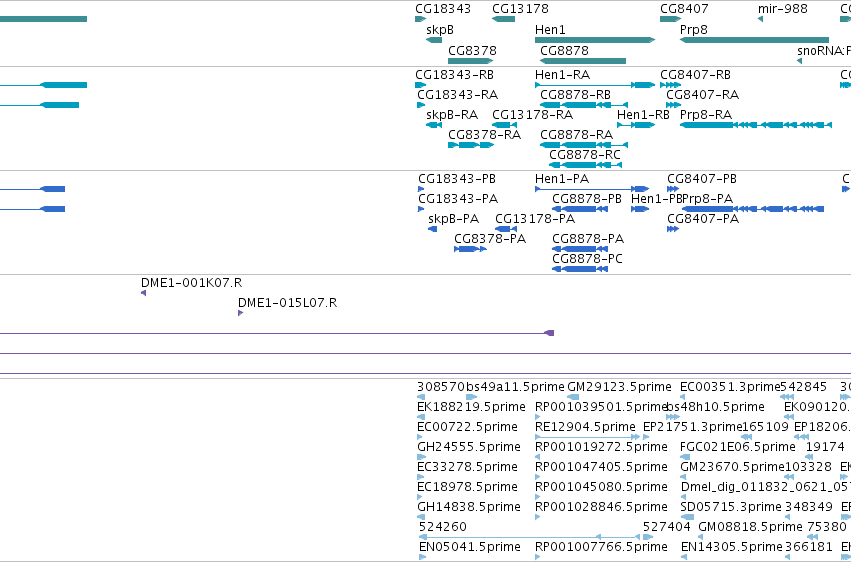Click the Hen1-RB transcript
851x562 pixels.
pyautogui.click(x=636, y=125)
